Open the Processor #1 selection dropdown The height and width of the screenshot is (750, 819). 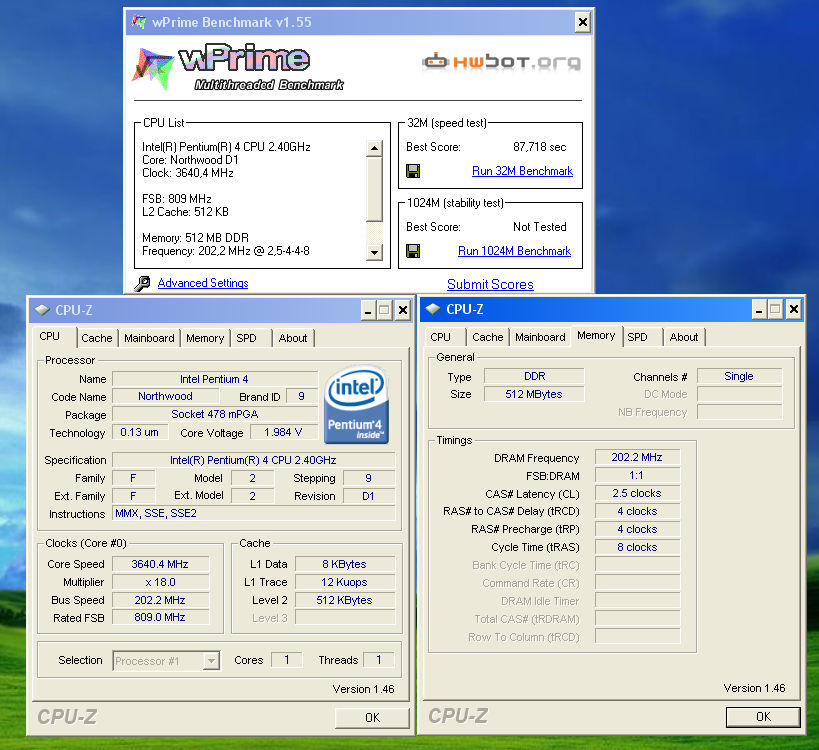pyautogui.click(x=210, y=661)
